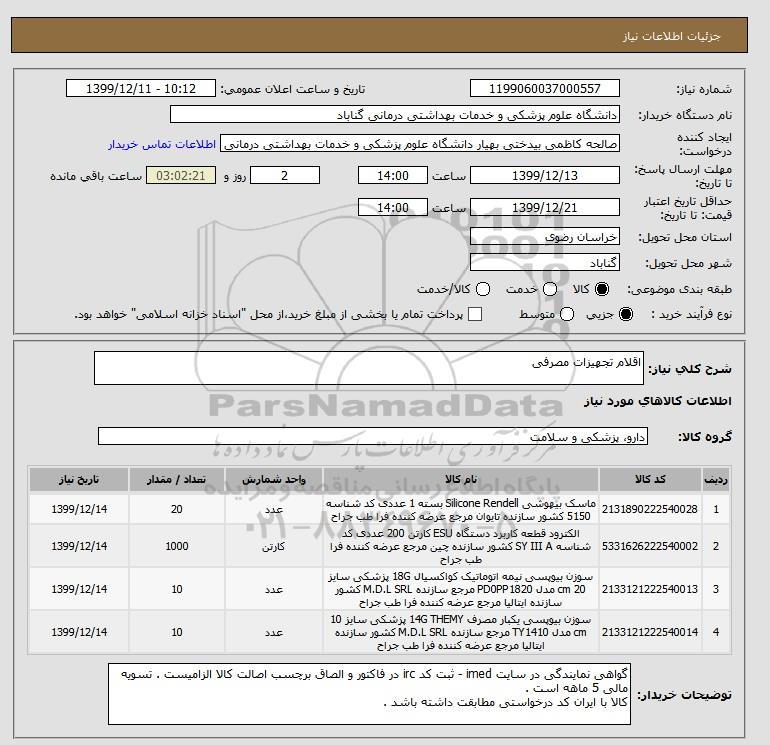Click the request creator name field
Screen dimensions: 770x745
(x=420, y=144)
